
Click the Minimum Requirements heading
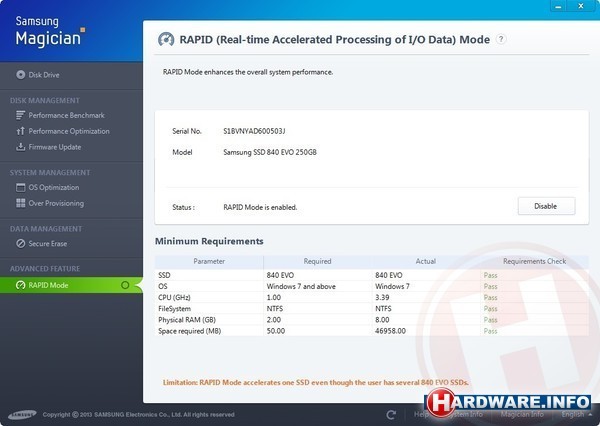(x=209, y=242)
